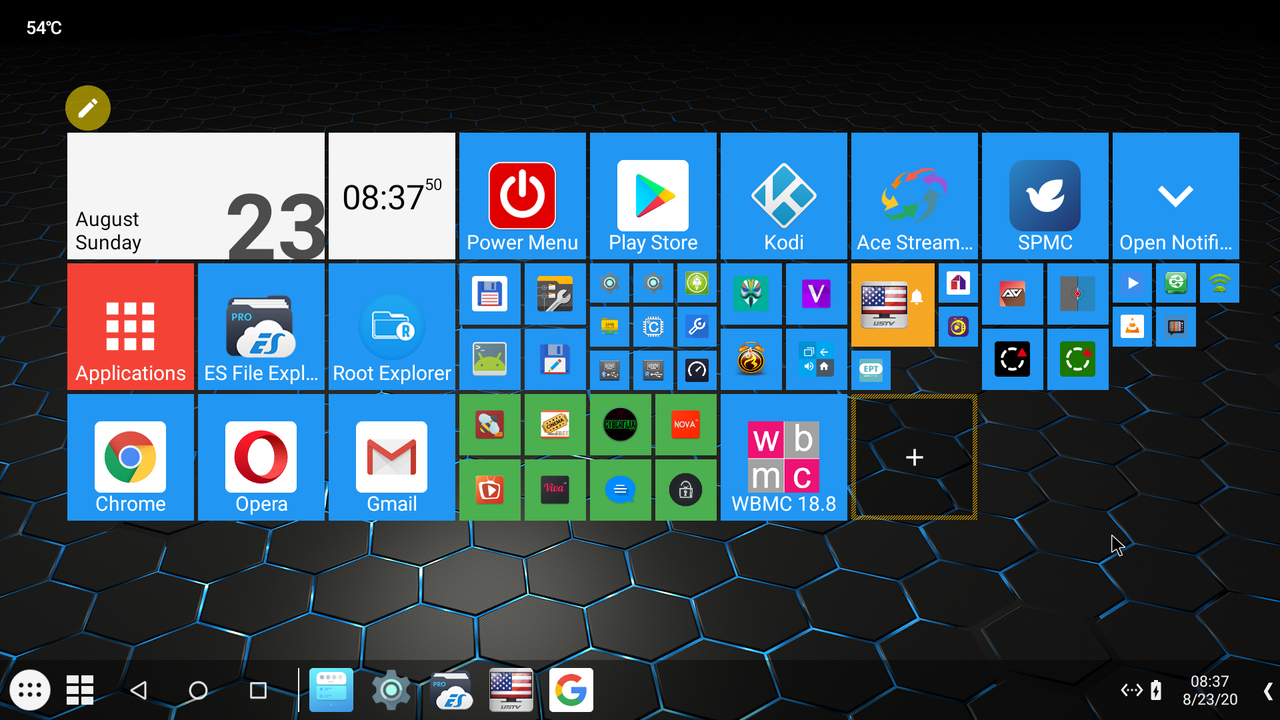Image resolution: width=1280 pixels, height=720 pixels.
Task: Click the yellow pencil edit button
Action: (x=88, y=108)
